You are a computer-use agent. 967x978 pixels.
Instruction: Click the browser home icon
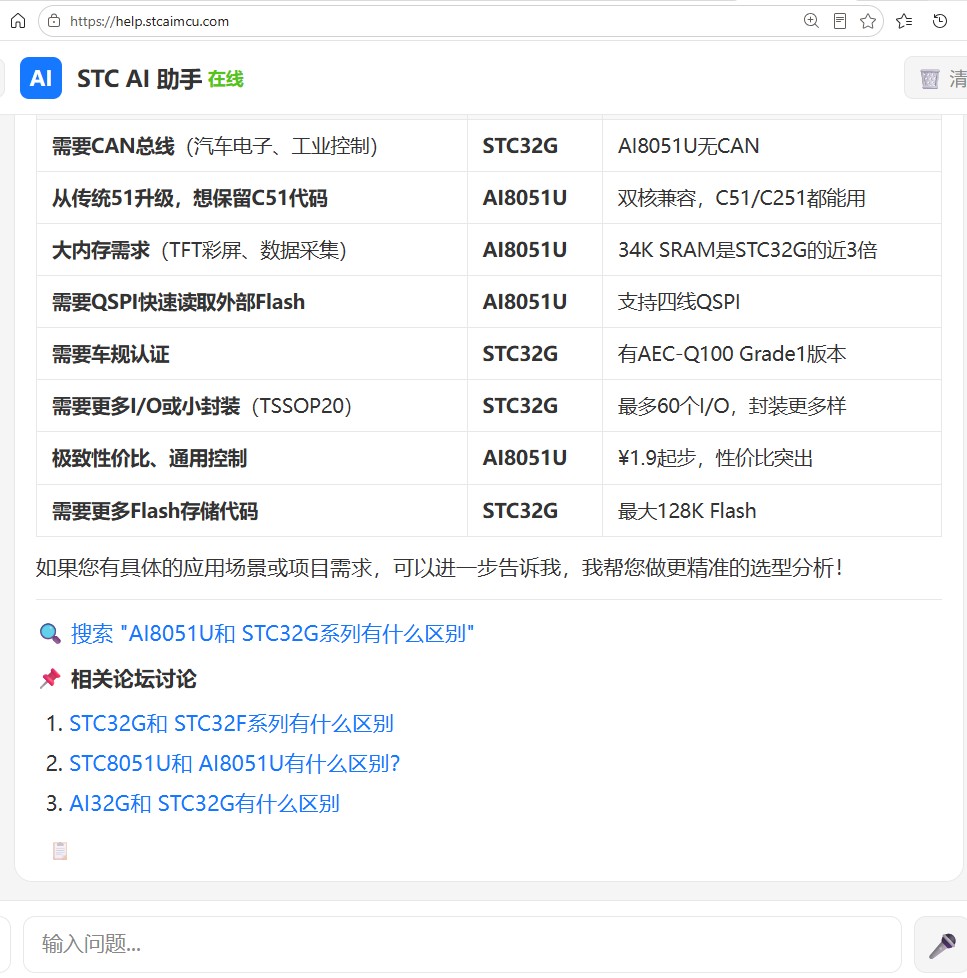[x=18, y=21]
